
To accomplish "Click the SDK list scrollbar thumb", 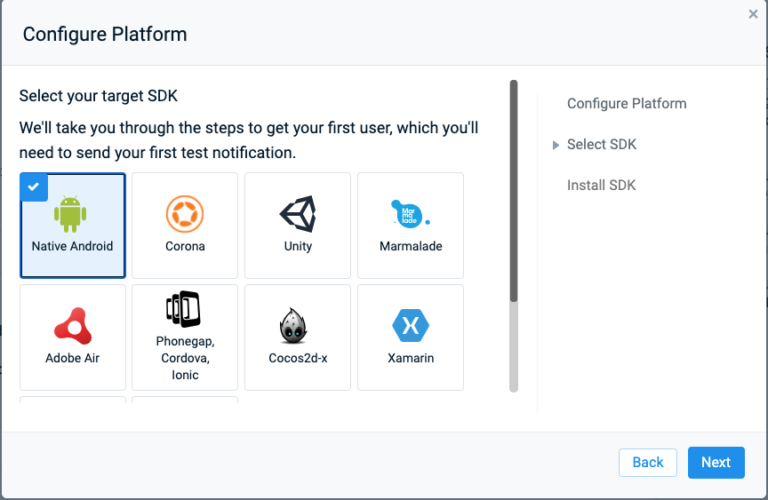I will [513, 191].
